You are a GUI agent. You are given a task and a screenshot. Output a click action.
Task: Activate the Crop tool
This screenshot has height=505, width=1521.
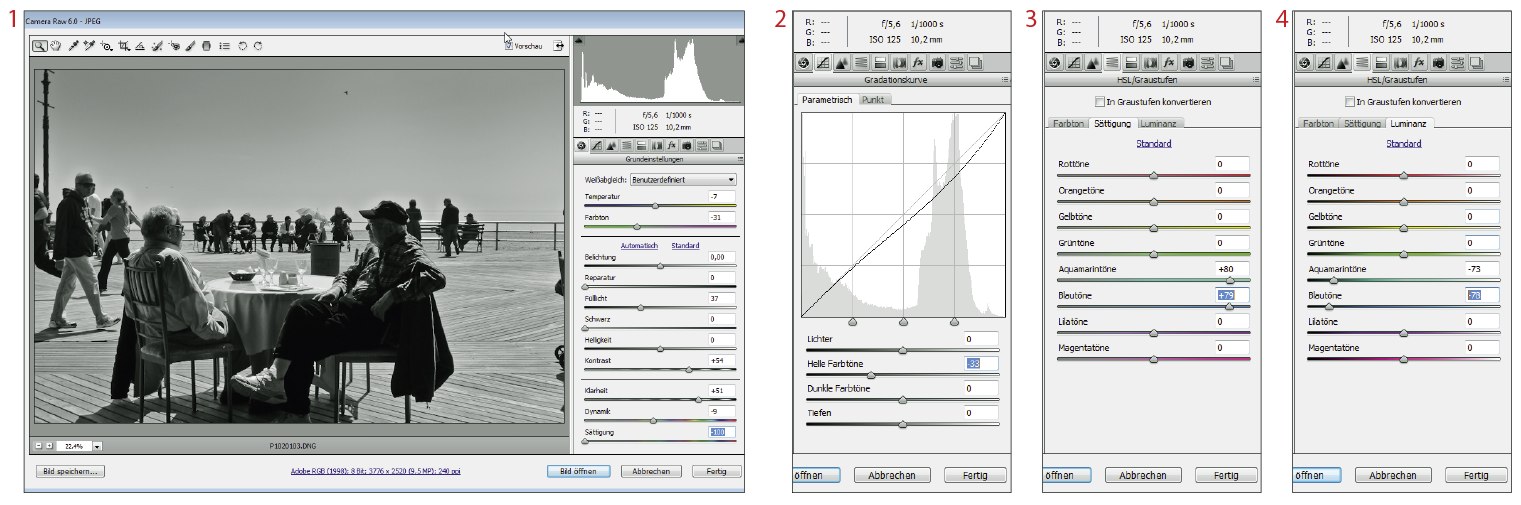pyautogui.click(x=123, y=45)
